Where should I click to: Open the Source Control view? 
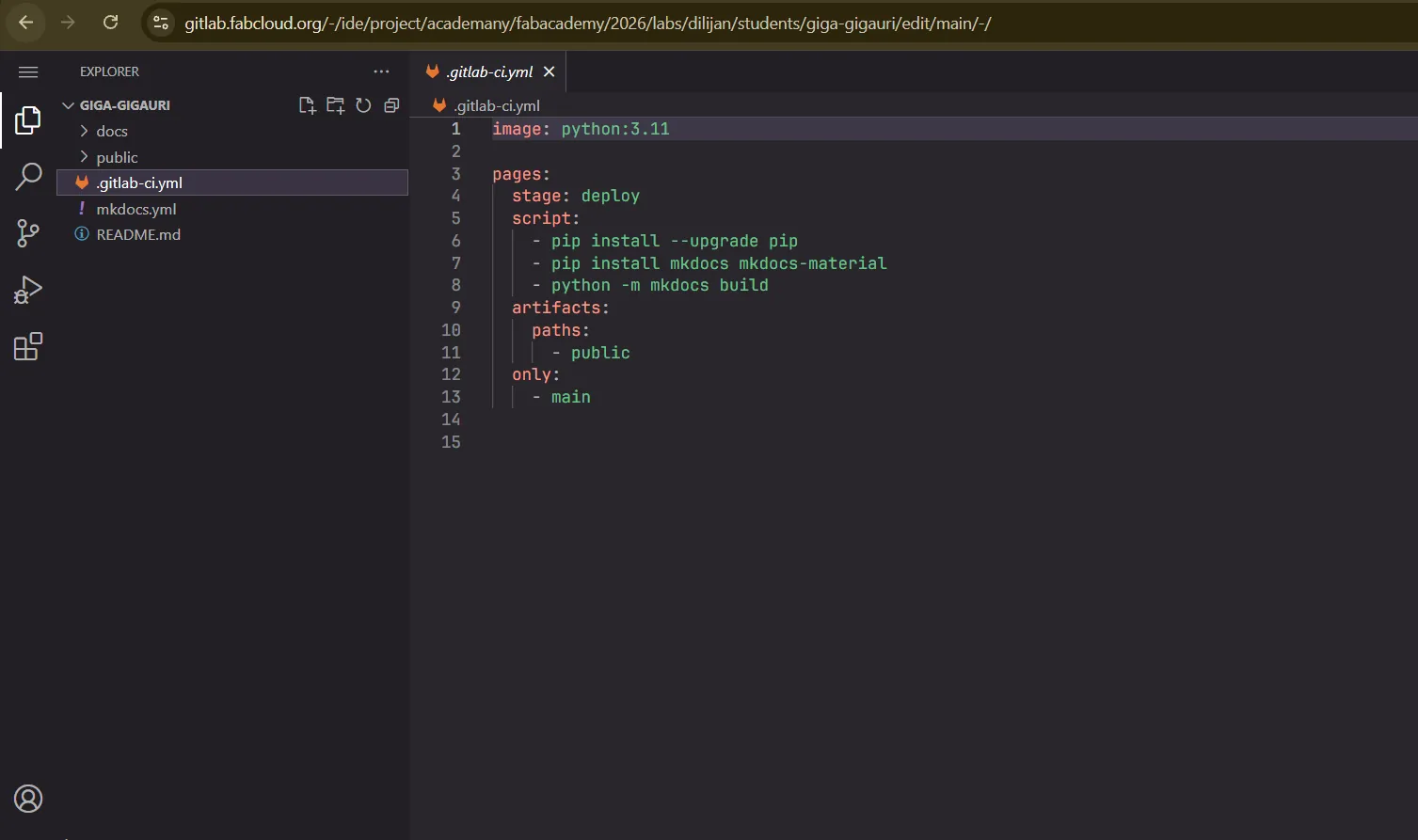pos(28,233)
